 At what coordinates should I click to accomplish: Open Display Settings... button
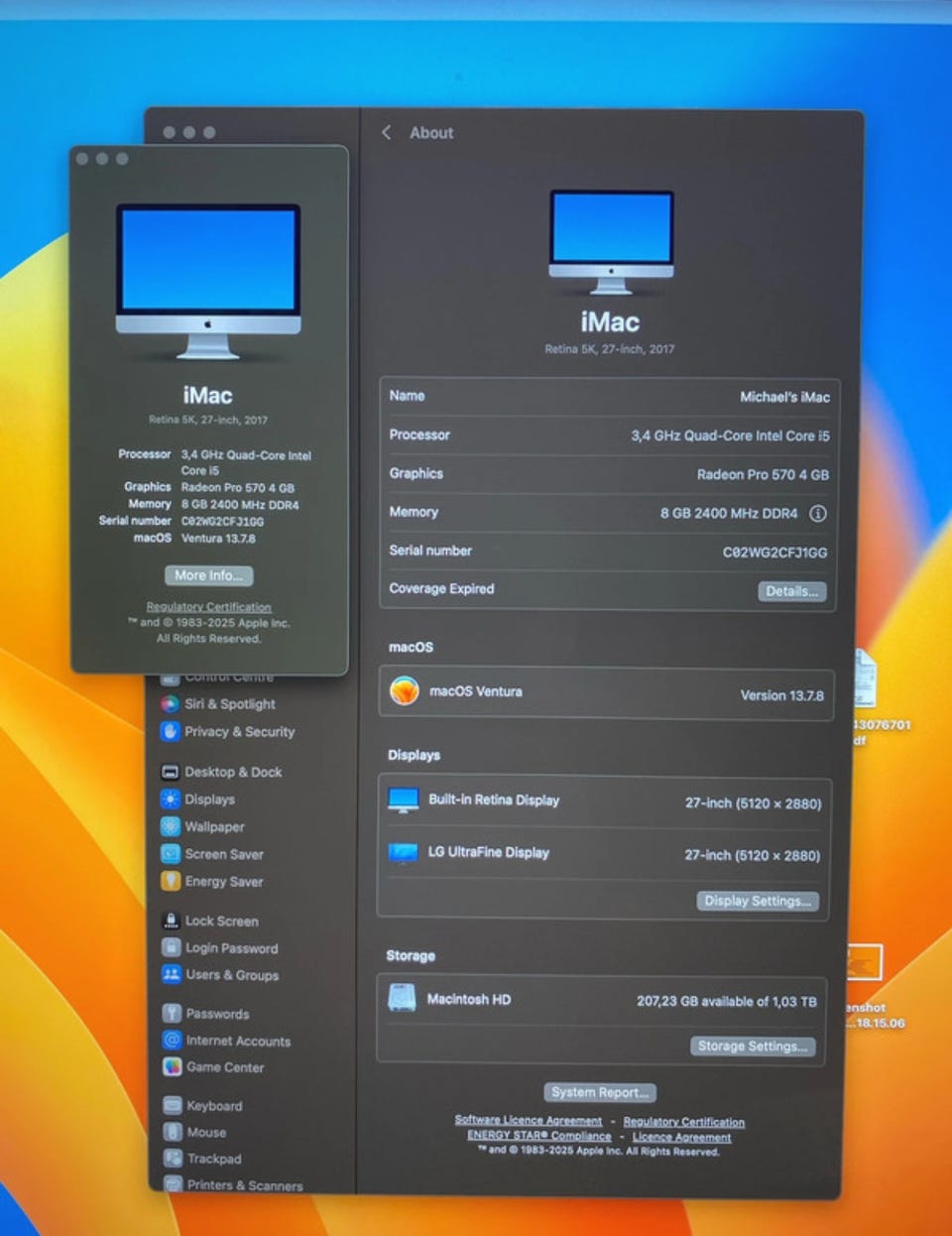point(758,901)
